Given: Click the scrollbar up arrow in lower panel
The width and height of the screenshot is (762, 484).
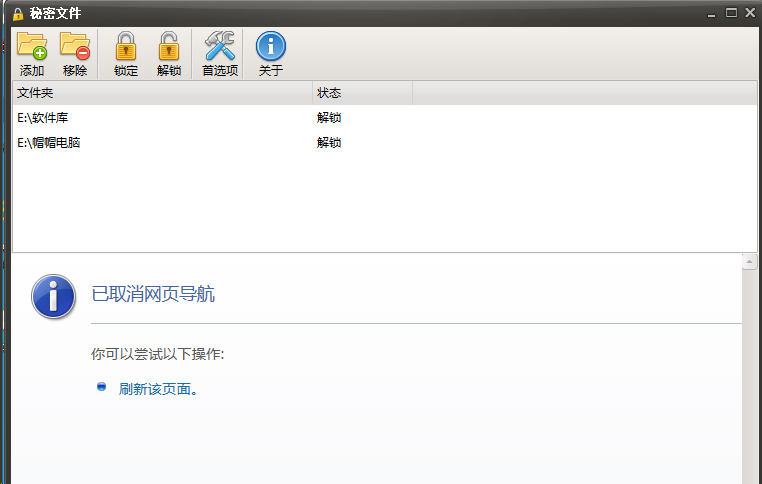Looking at the screenshot, I should (x=749, y=263).
